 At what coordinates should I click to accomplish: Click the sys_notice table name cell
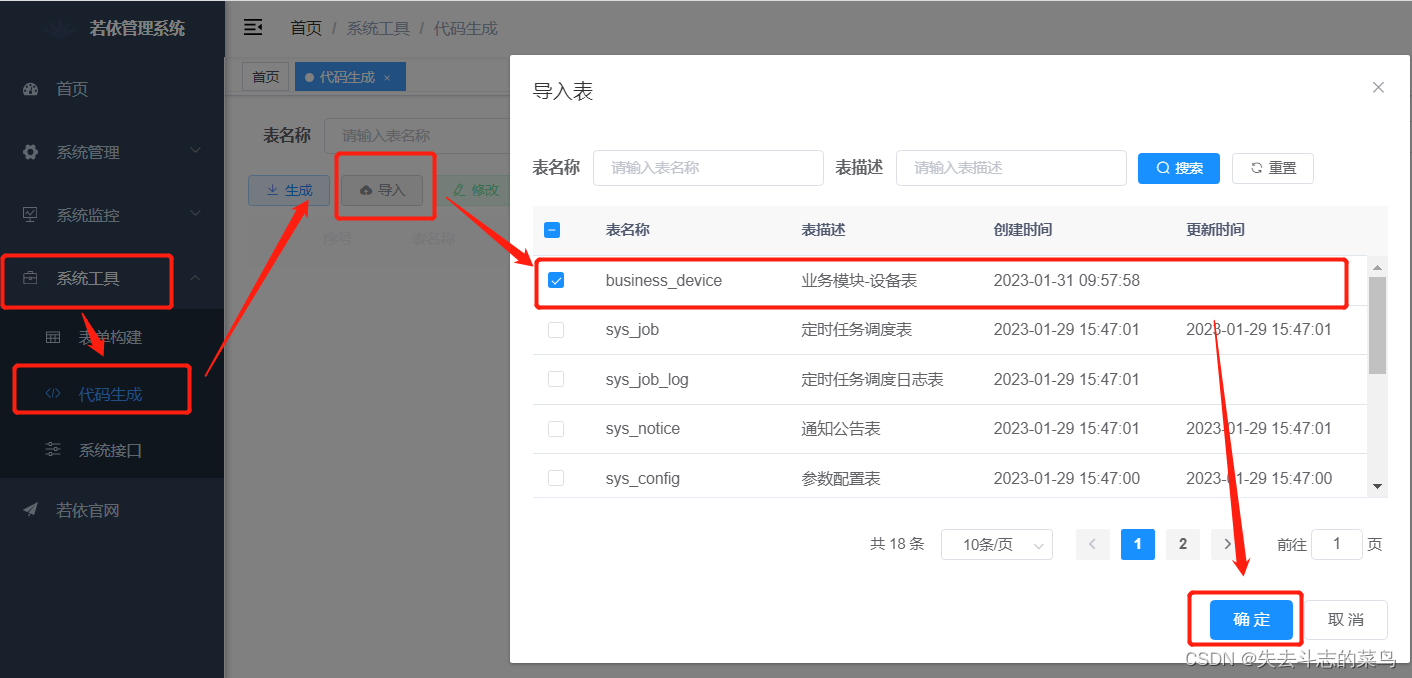point(643,429)
